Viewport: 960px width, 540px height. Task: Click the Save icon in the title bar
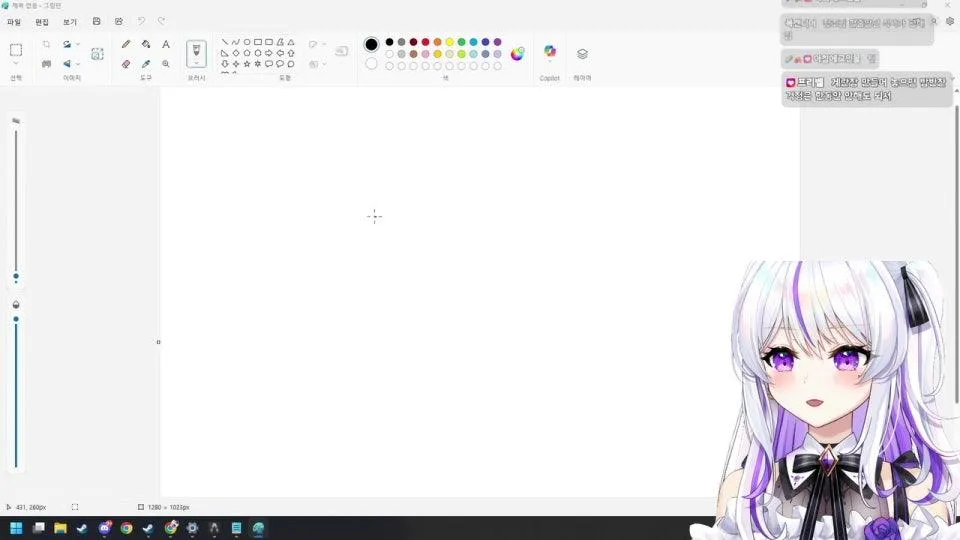coord(97,21)
